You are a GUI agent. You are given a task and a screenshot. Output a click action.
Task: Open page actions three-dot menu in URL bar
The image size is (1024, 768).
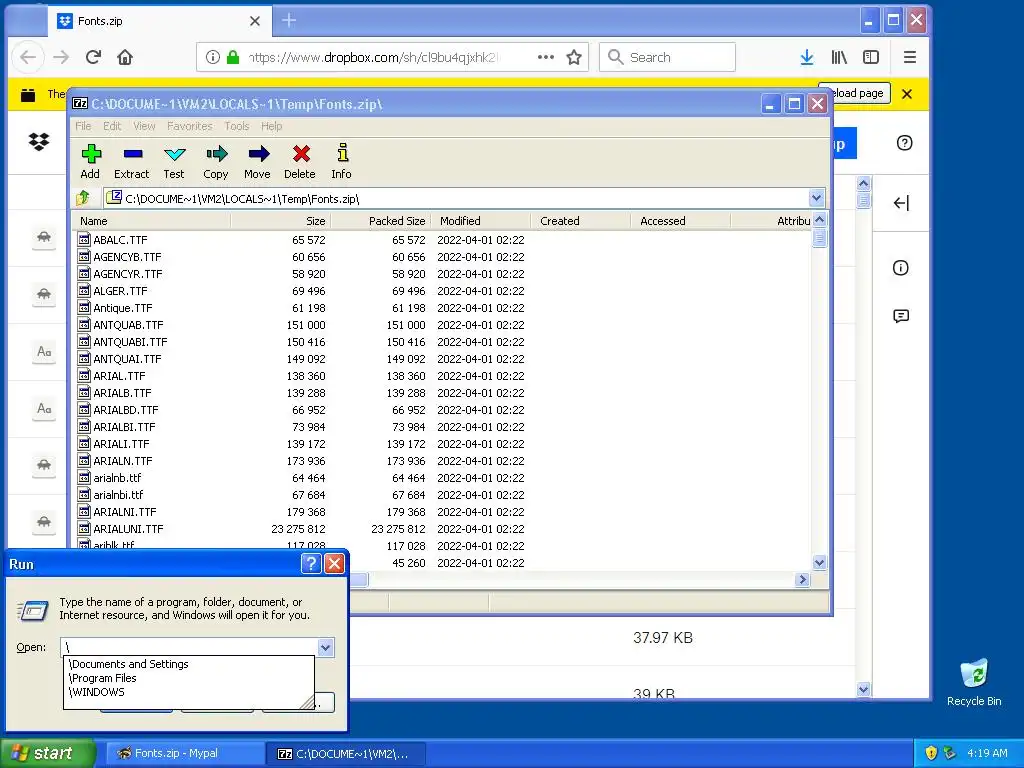pyautogui.click(x=546, y=57)
